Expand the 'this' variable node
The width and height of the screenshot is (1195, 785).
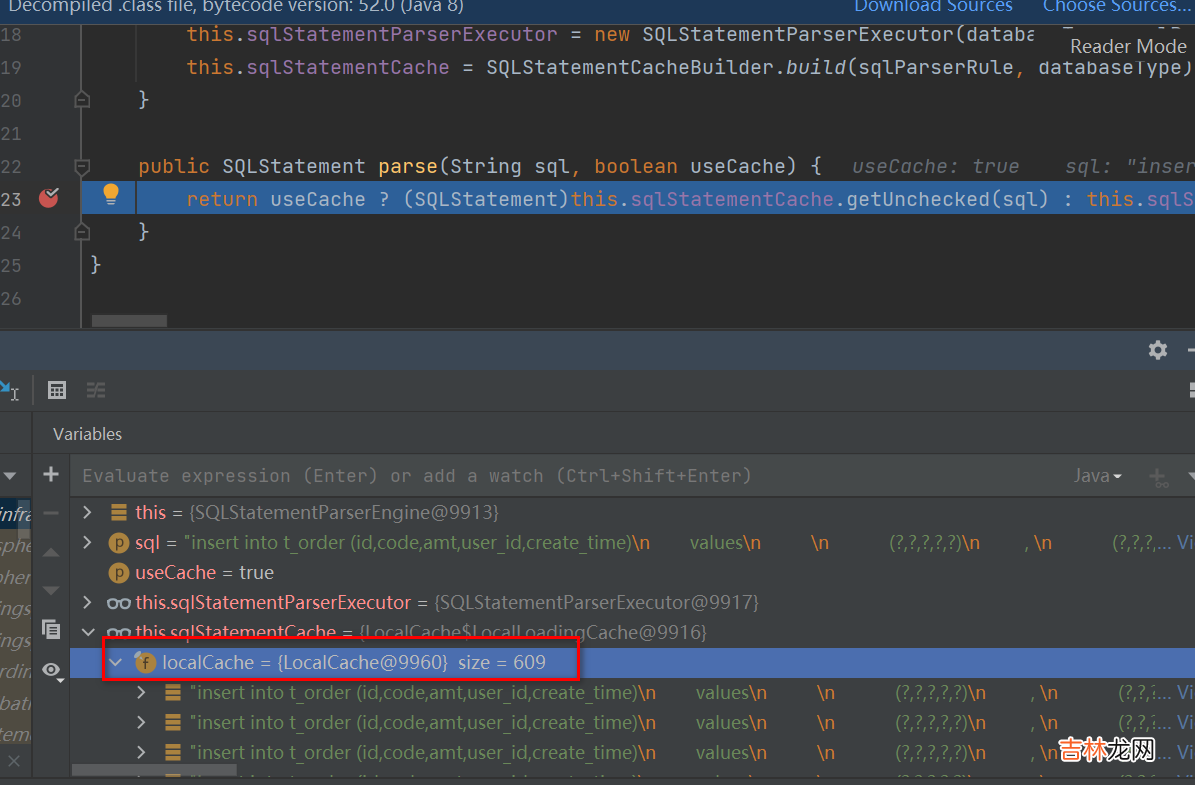pyautogui.click(x=88, y=512)
